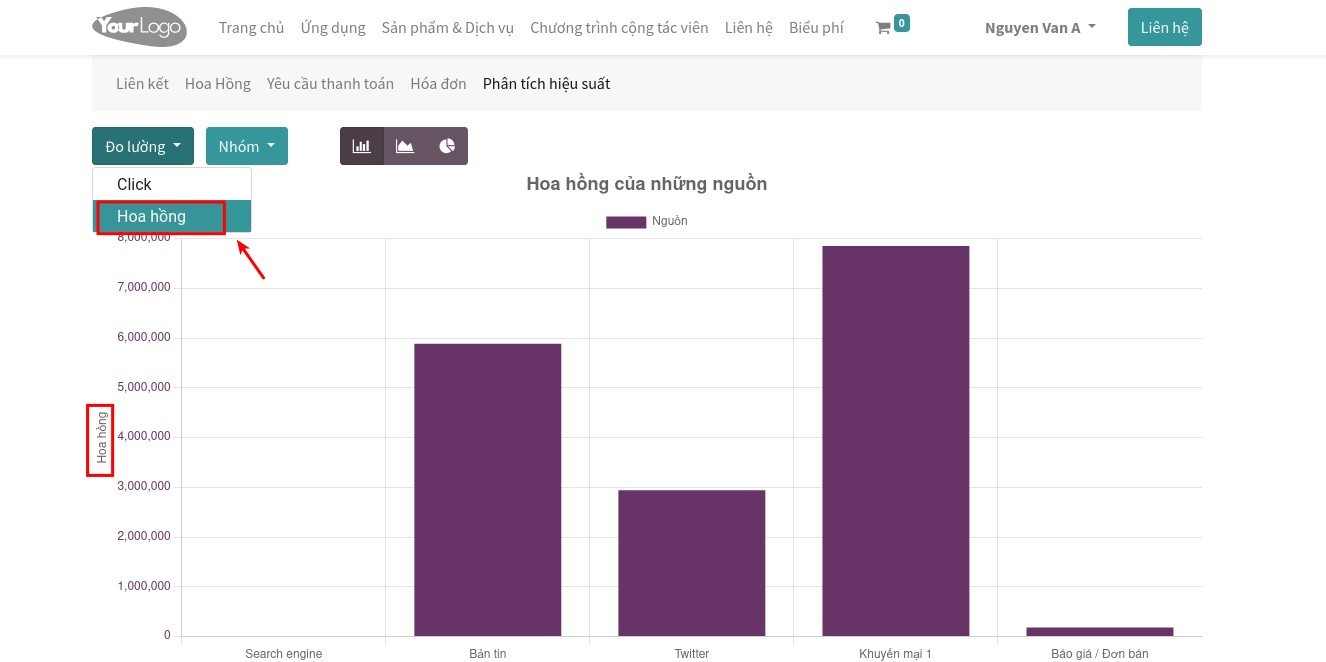Click the Nguồn legend label text
This screenshot has width=1326, height=662.
(670, 222)
